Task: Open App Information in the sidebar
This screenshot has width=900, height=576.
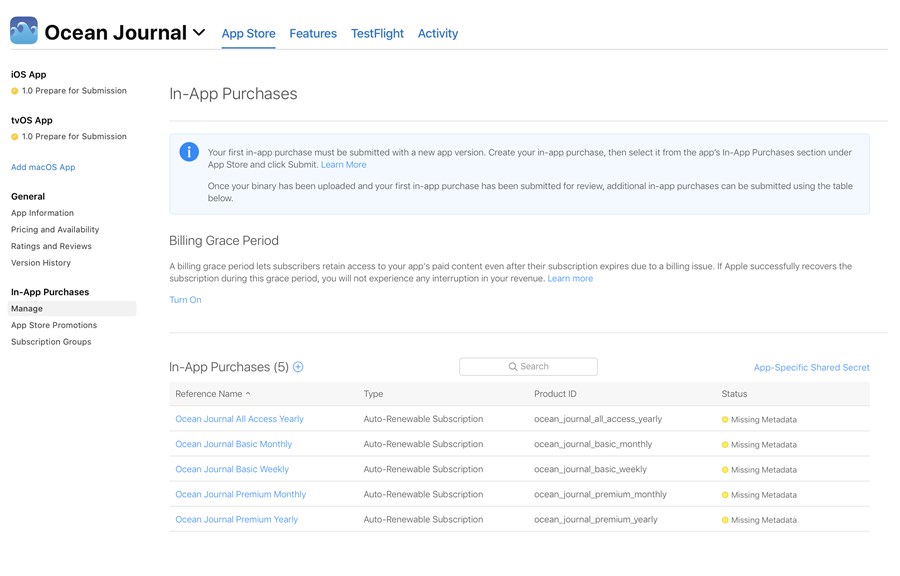Action: point(42,213)
